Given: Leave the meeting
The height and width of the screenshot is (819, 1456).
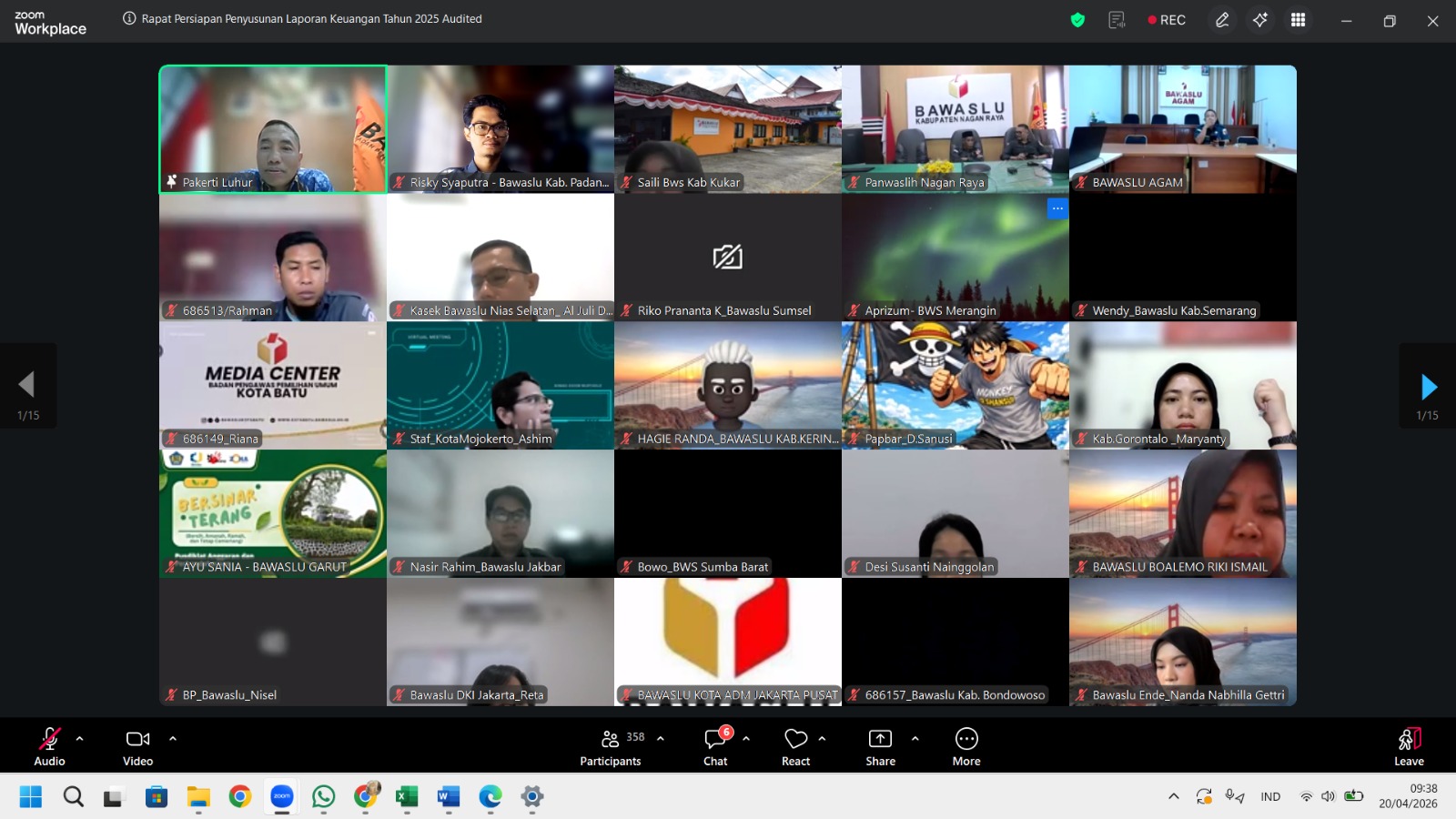Looking at the screenshot, I should [1409, 746].
